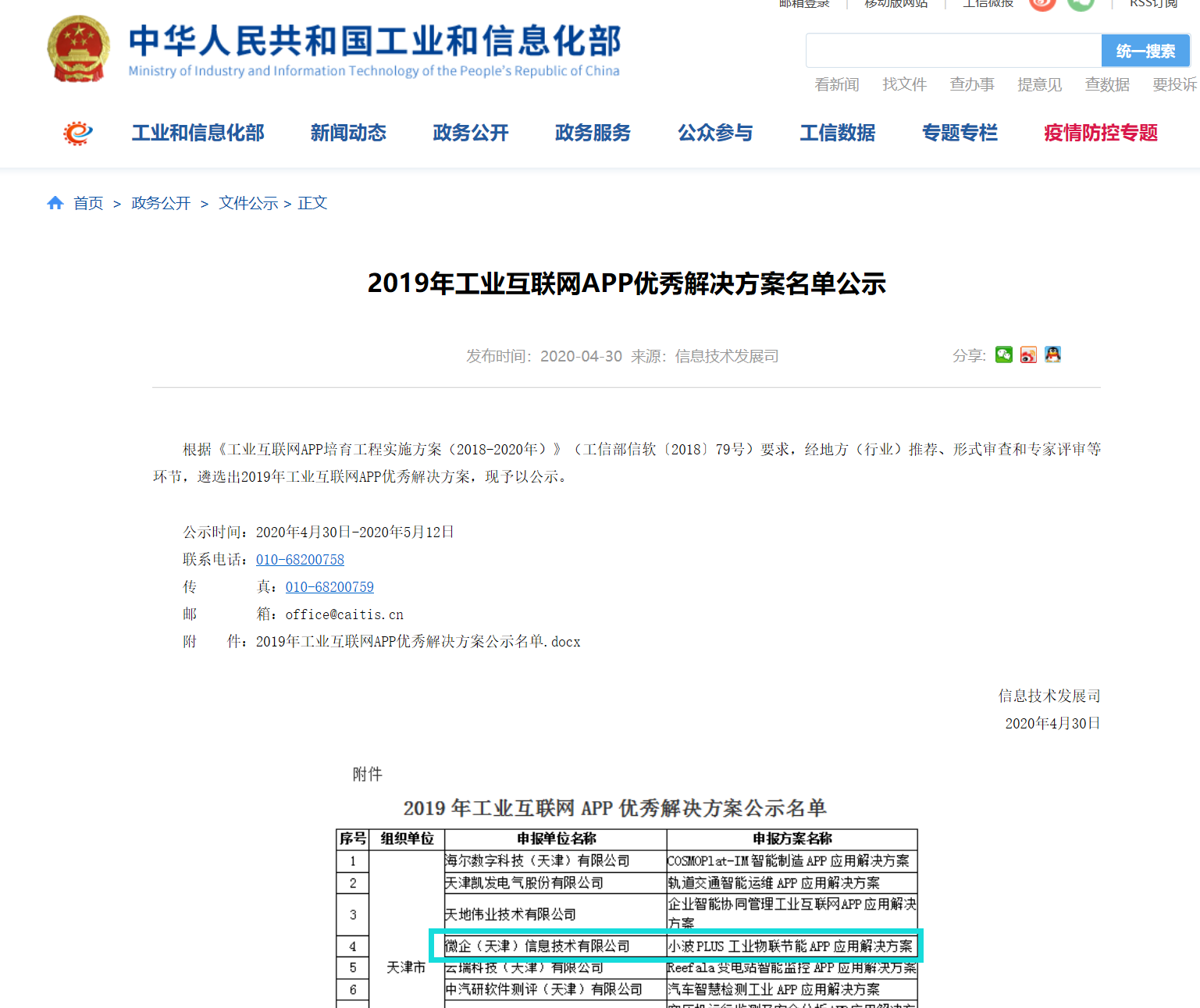
Task: Go to 首页 breadcrumb link
Action: 88,203
